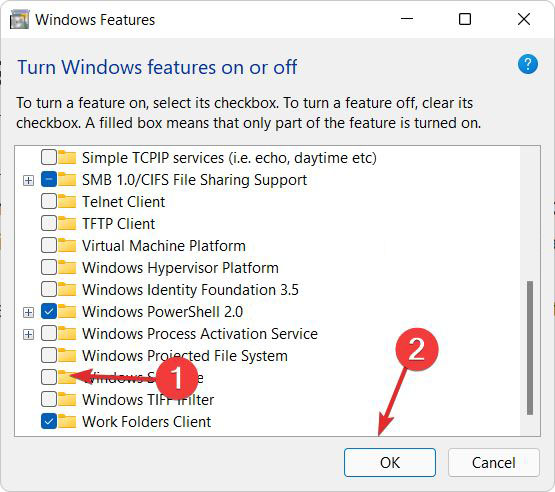Expand the SMB 1.0/CIFS File Sharing tree

[x=28, y=181]
